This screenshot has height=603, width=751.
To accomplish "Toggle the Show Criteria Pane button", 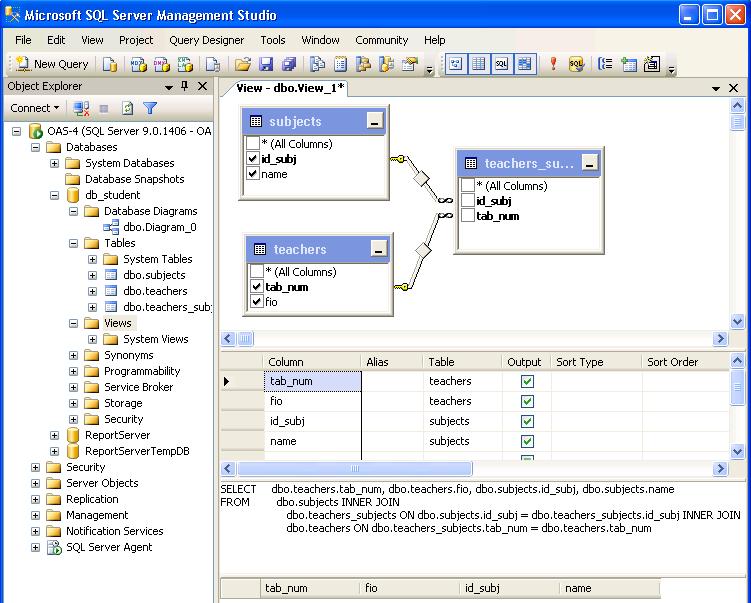I will pyautogui.click(x=478, y=64).
